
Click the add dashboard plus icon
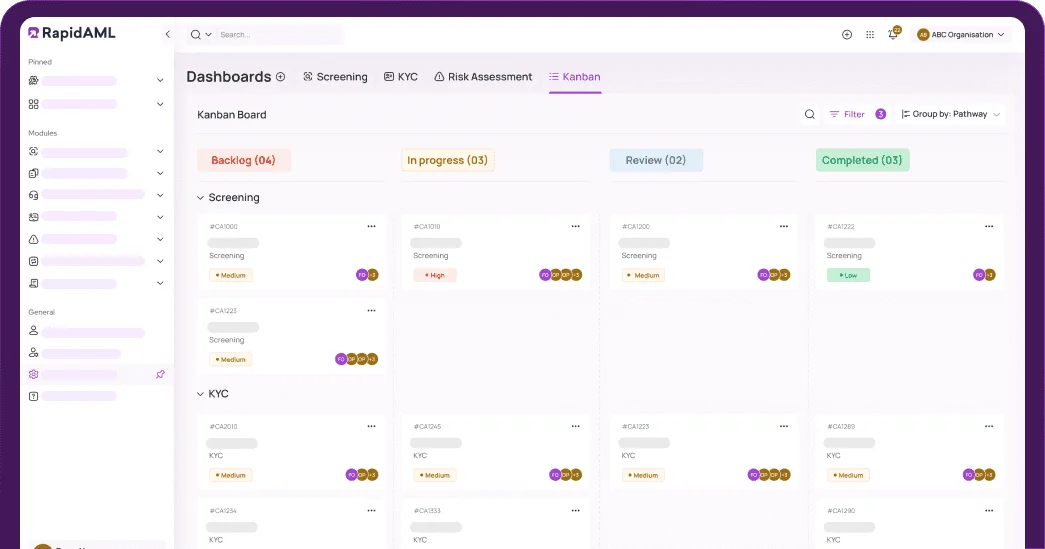pyautogui.click(x=281, y=77)
